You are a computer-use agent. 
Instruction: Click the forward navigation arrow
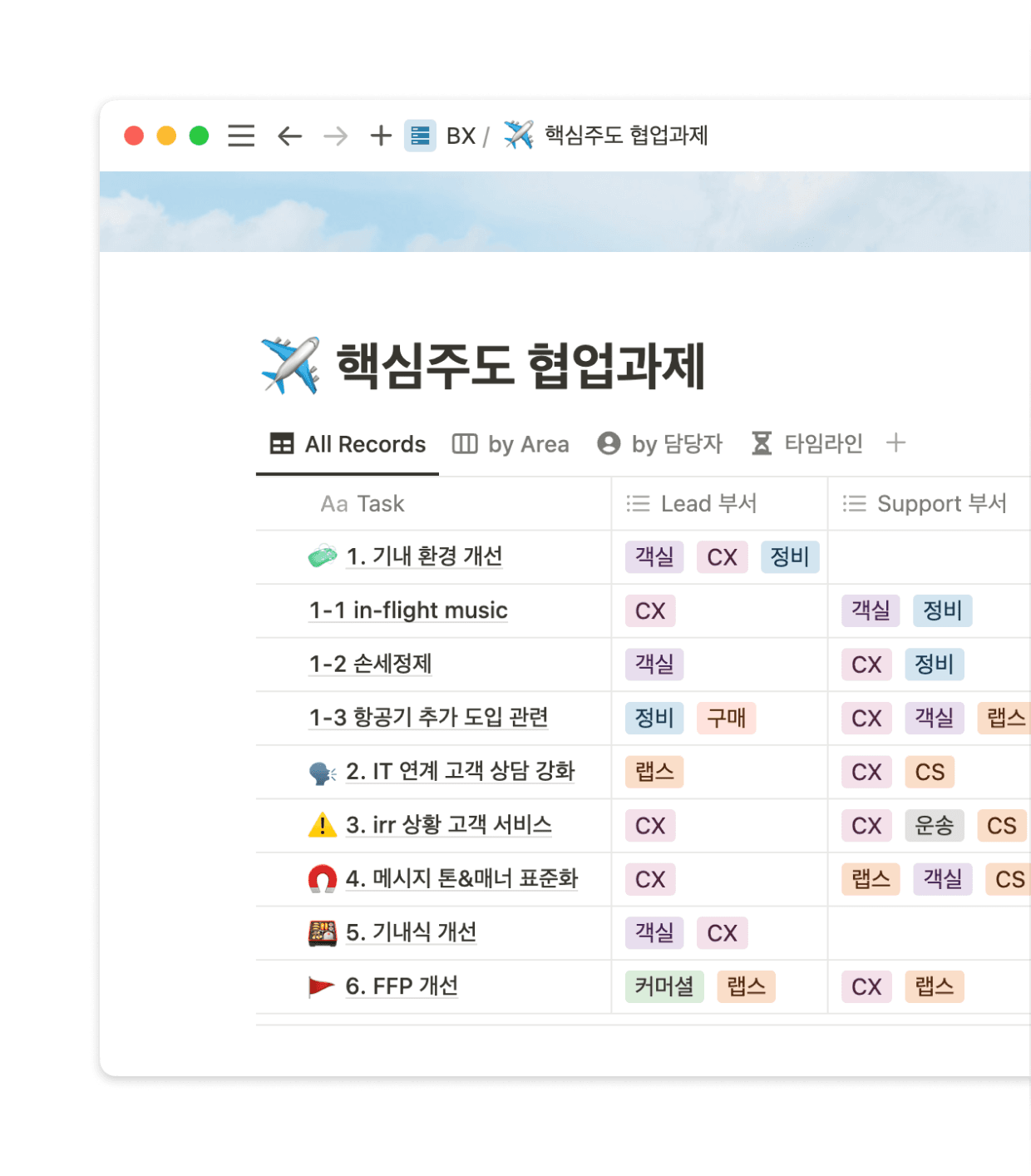pos(335,136)
